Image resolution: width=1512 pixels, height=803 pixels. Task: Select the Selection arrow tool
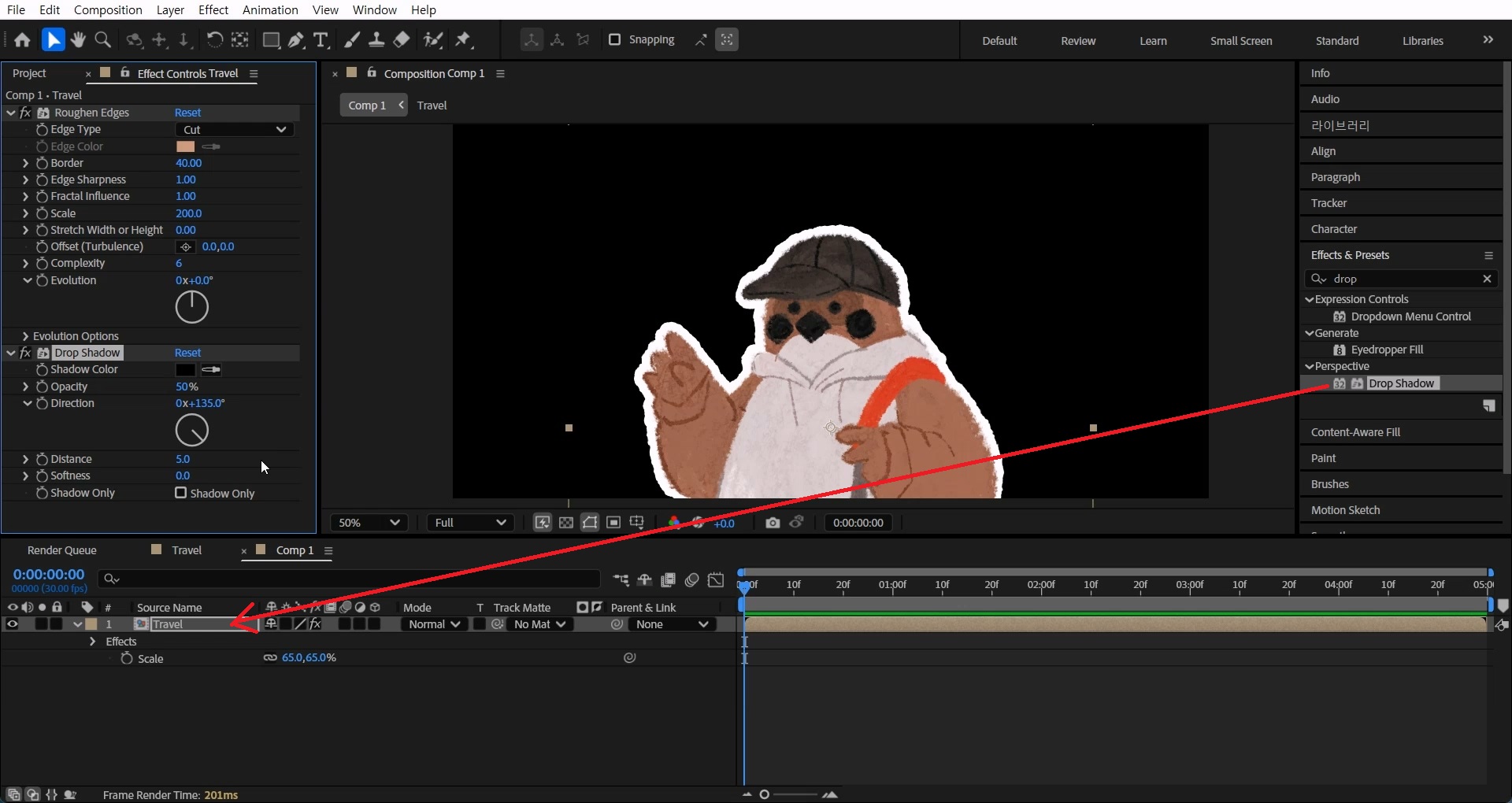[x=53, y=40]
